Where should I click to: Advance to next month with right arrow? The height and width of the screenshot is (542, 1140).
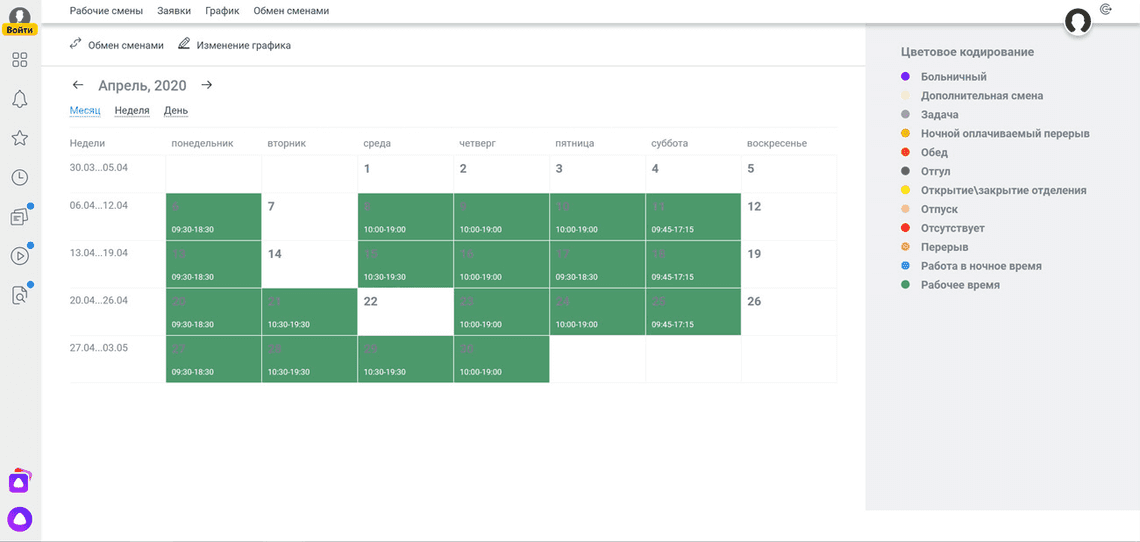[206, 85]
